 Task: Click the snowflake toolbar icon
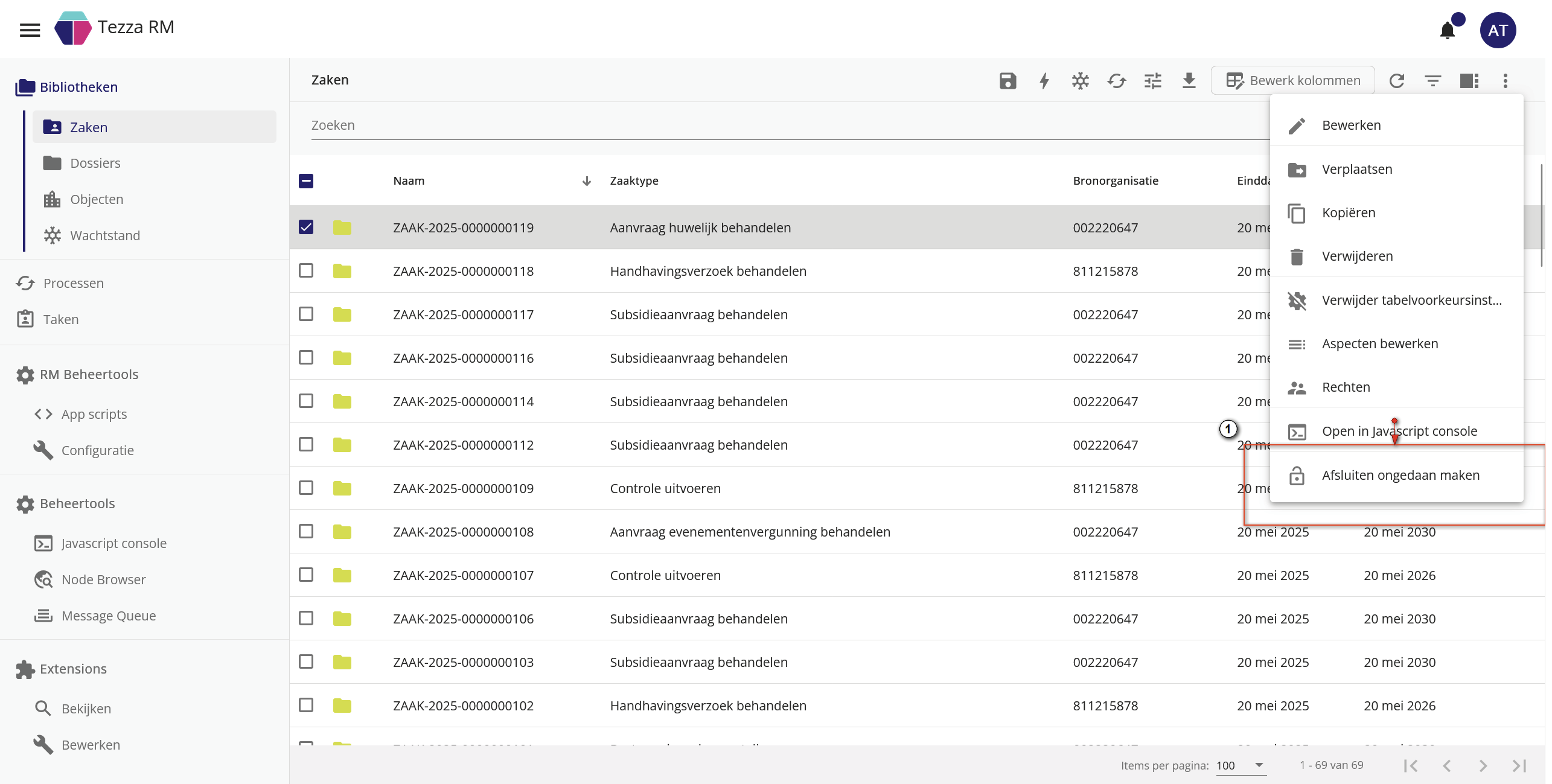[1080, 80]
